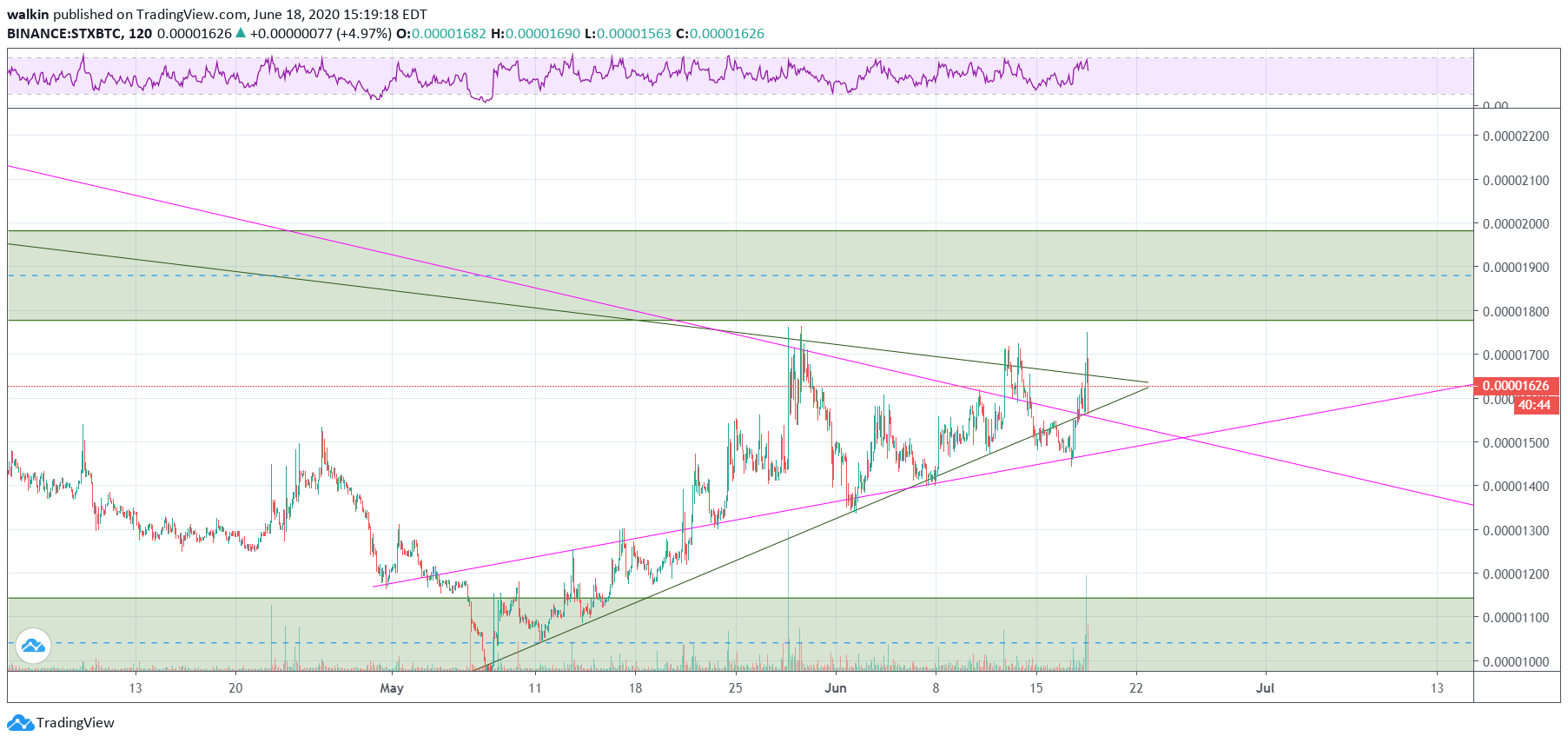
Task: Click the O:0.00001682 open value
Action: click(441, 33)
